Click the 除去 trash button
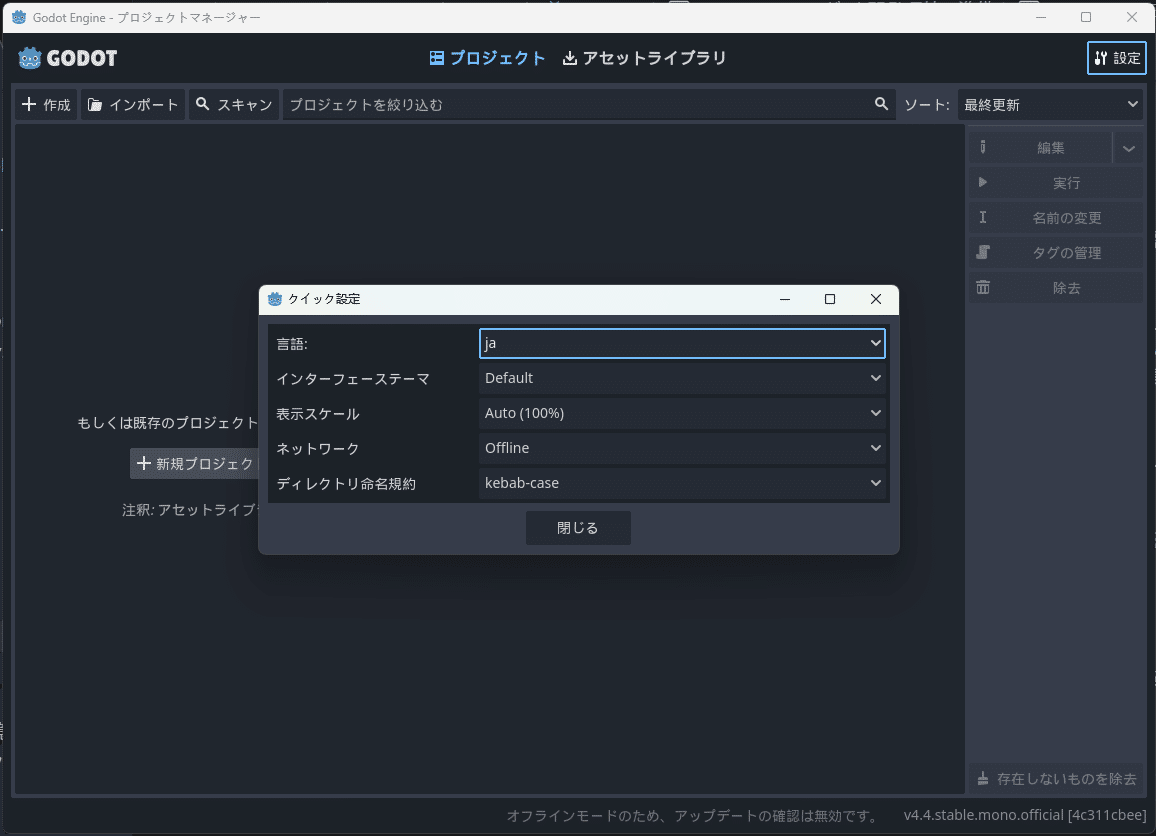1156x836 pixels. (1056, 288)
